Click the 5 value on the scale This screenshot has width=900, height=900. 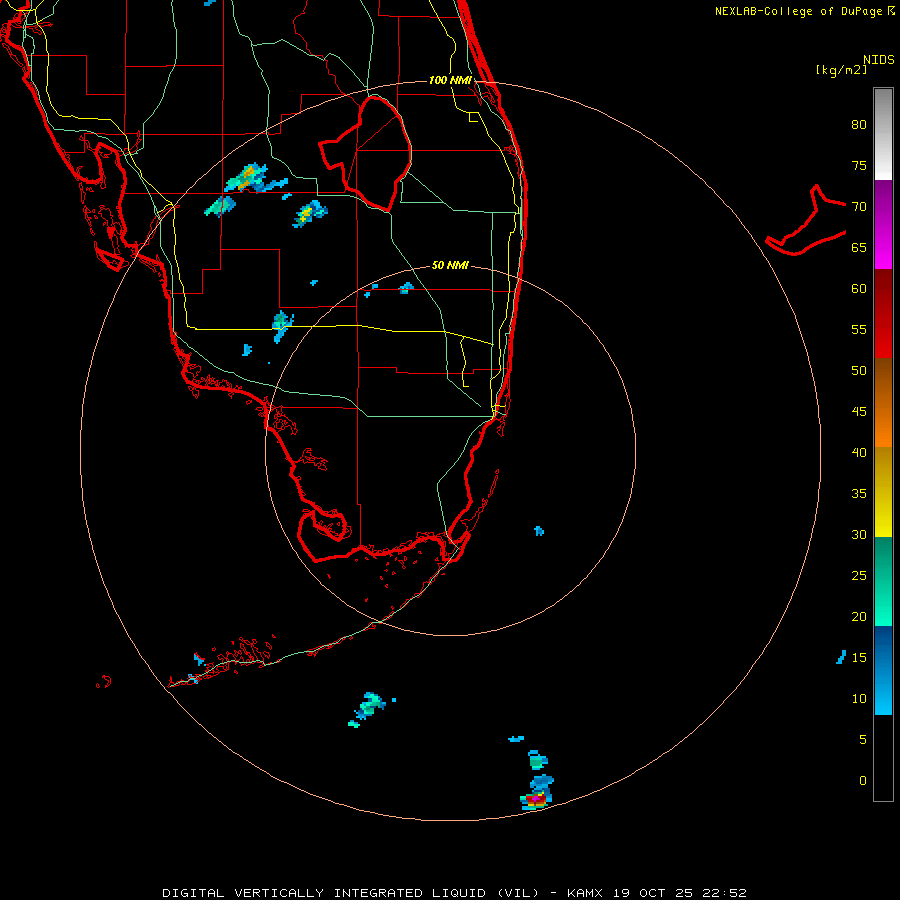pos(863,740)
